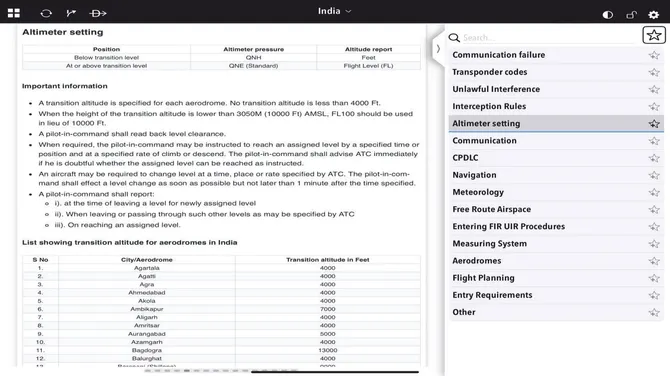Open the app grid menu icon
The width and height of the screenshot is (670, 376).
pos(14,13)
